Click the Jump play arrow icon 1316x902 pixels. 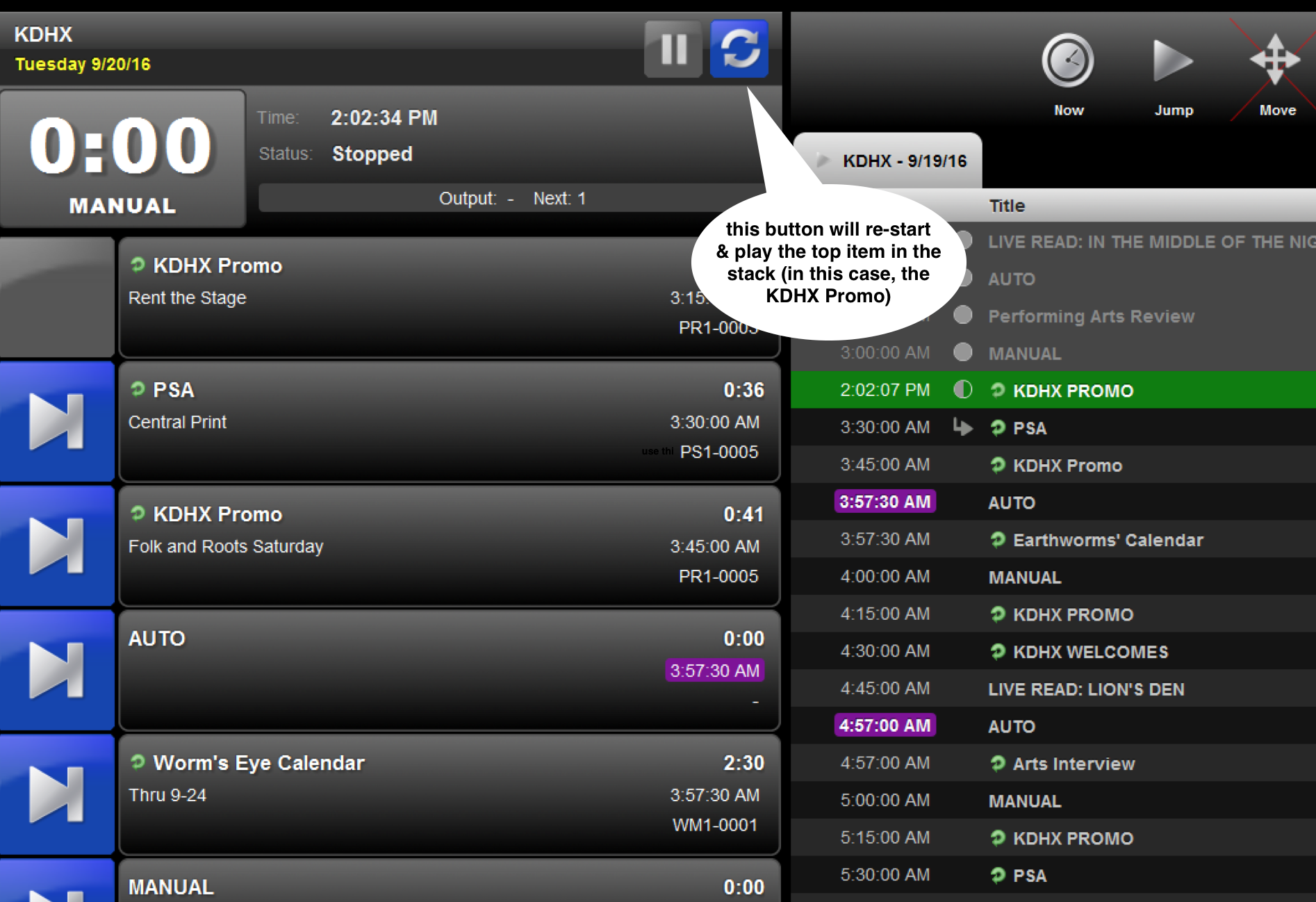(1172, 62)
